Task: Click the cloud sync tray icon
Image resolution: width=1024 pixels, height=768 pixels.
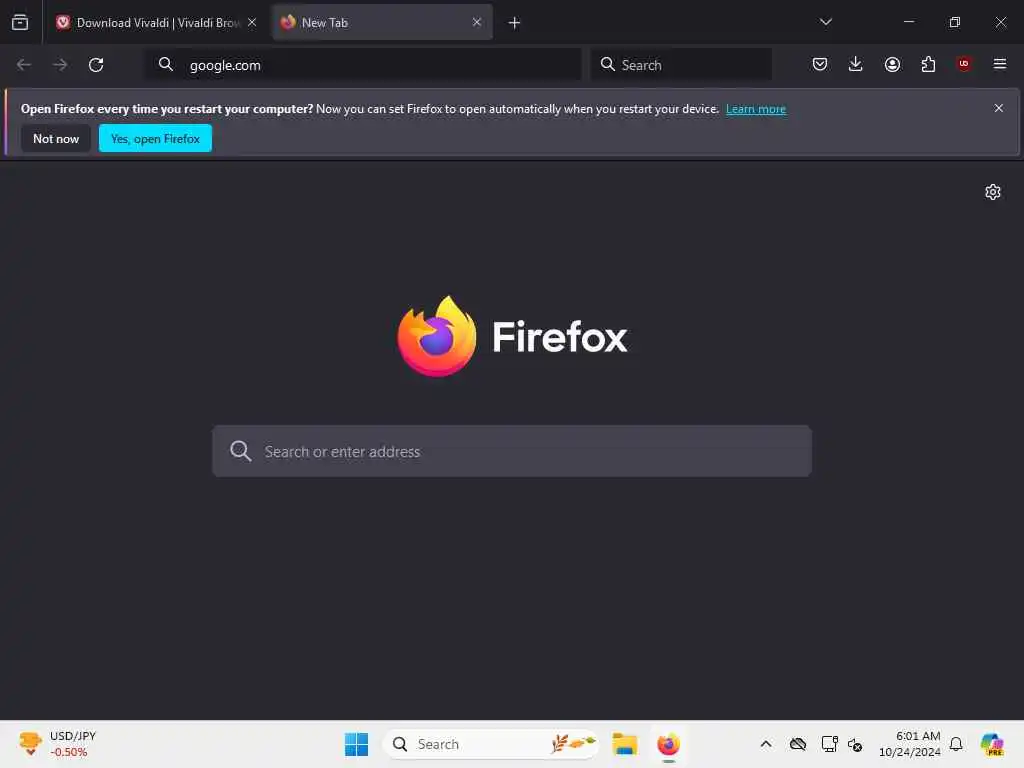Action: (x=798, y=744)
